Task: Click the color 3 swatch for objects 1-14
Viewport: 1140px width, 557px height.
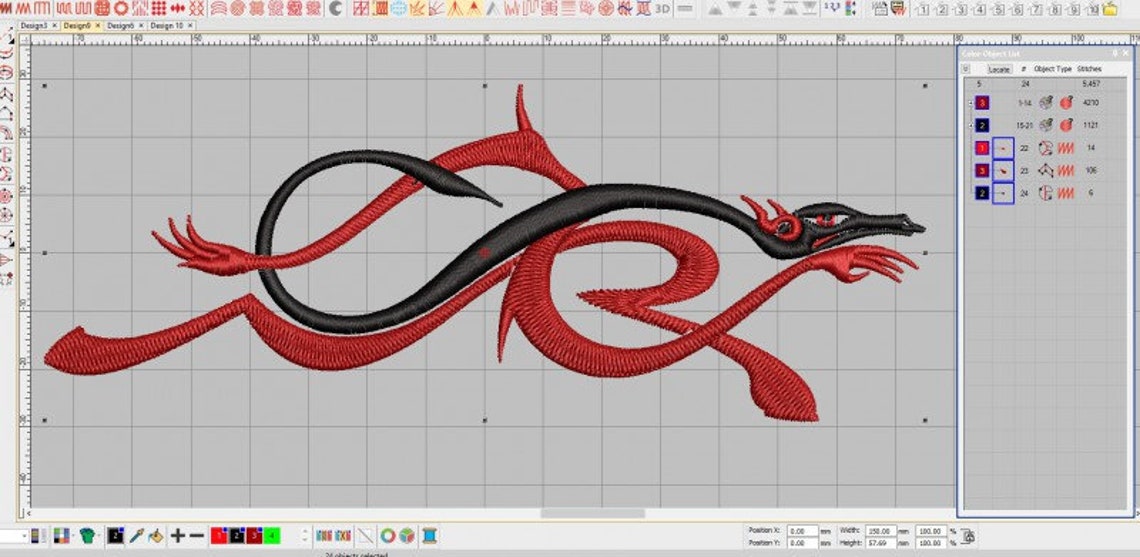Action: pyautogui.click(x=982, y=103)
